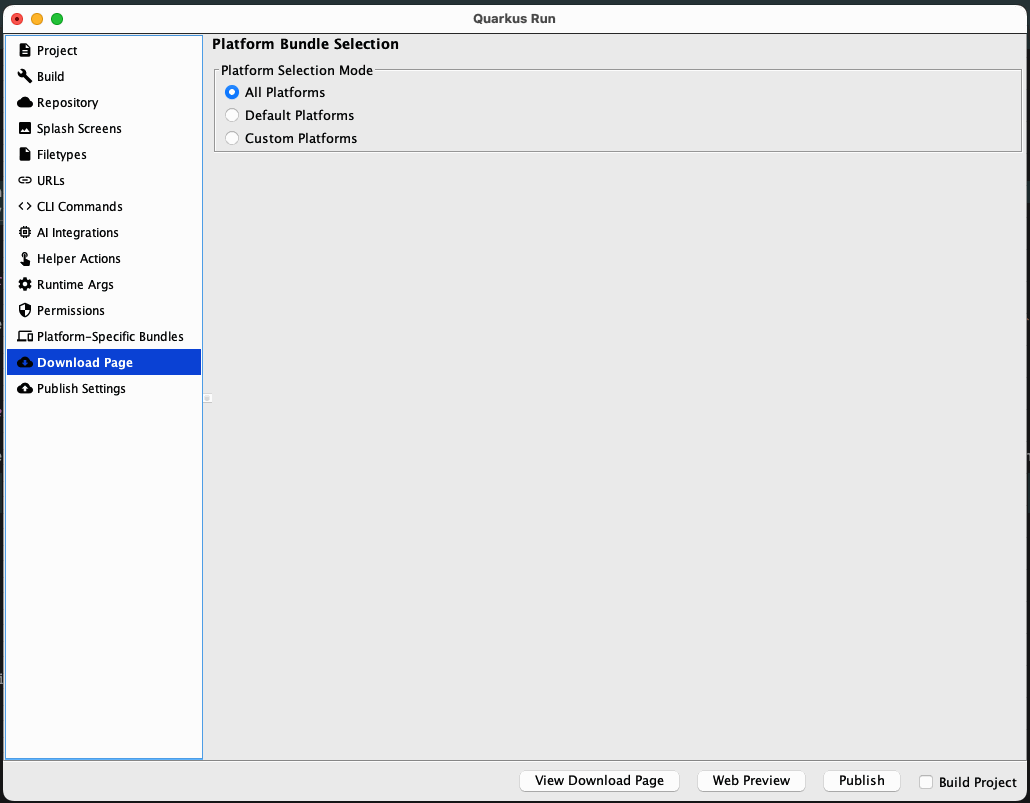Screen dimensions: 1030x803
Task: Choose the Default Platforms option
Action: 232,115
